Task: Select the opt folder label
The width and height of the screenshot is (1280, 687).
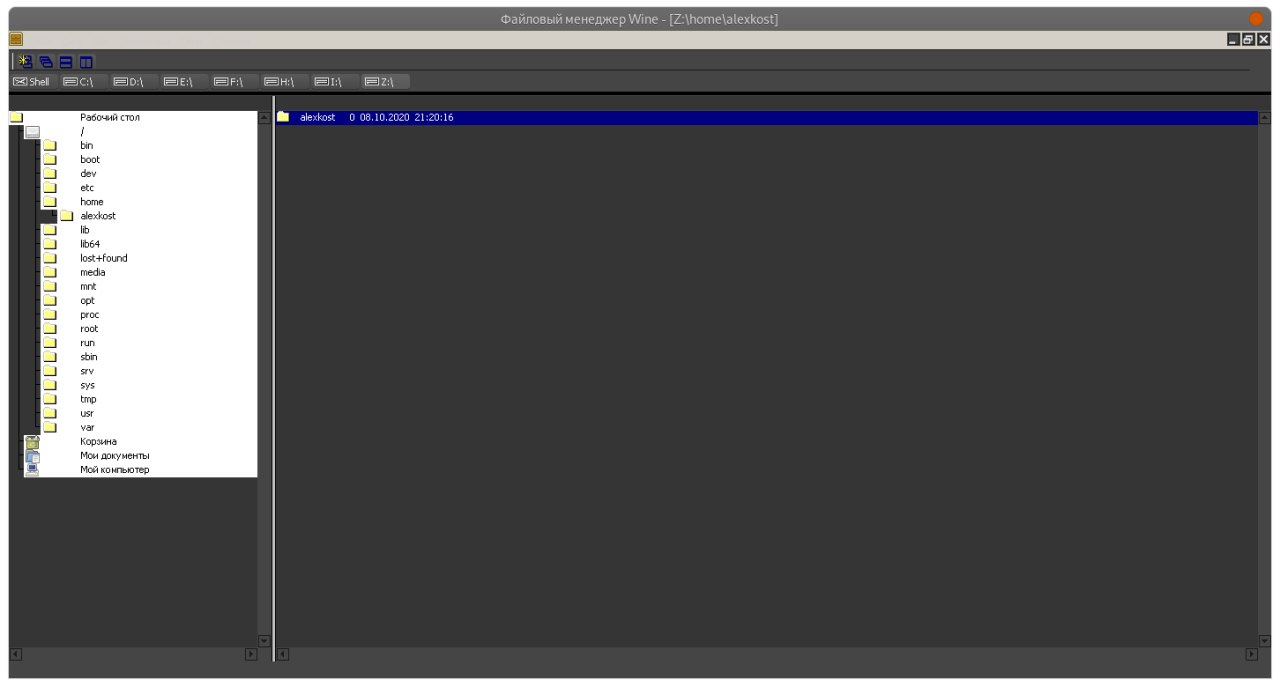Action: pos(88,300)
